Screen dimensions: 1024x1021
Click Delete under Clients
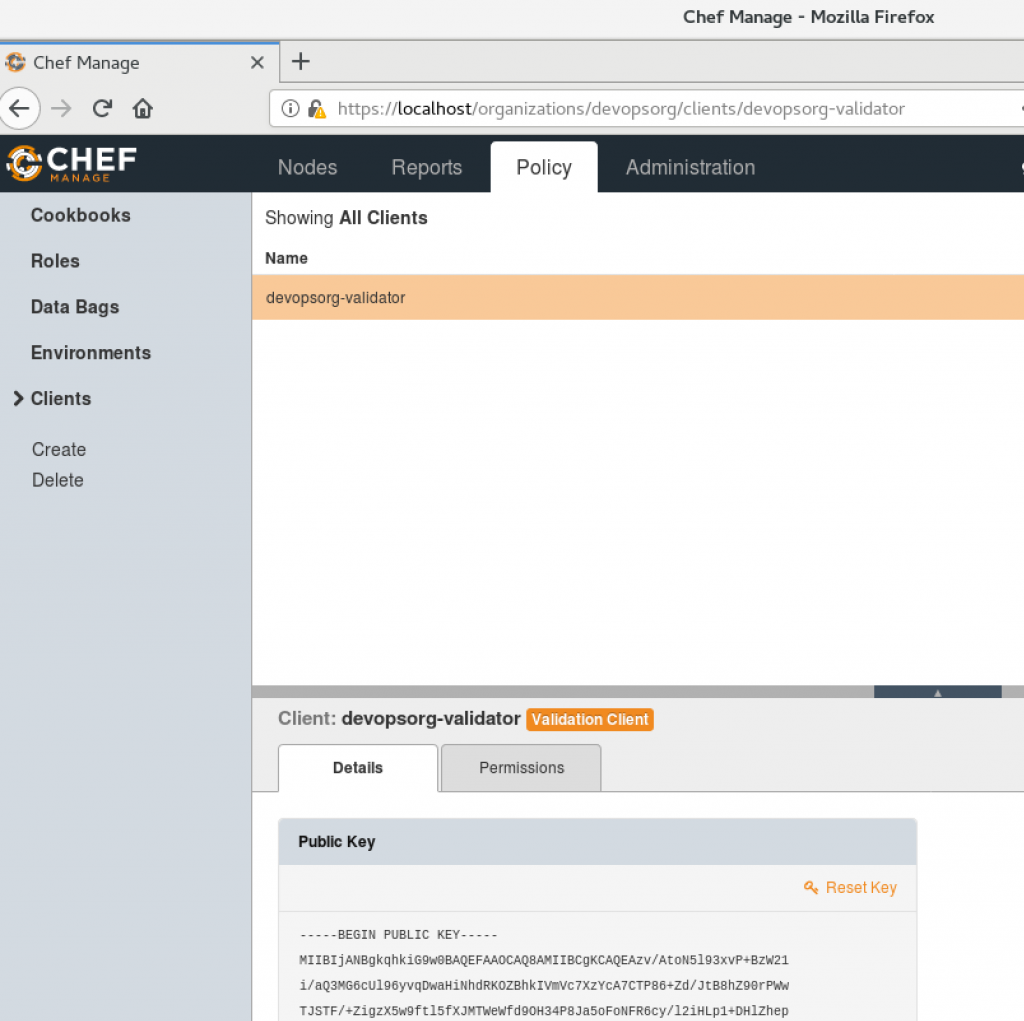(x=58, y=480)
